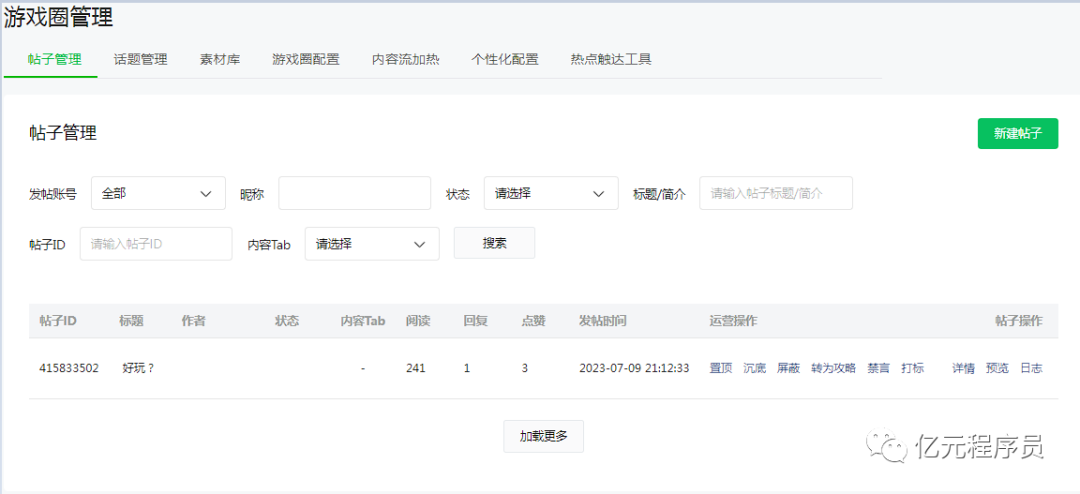Image resolution: width=1080 pixels, height=494 pixels.
Task: Click the 游戏圈管理 page heading
Action: pyautogui.click(x=58, y=18)
